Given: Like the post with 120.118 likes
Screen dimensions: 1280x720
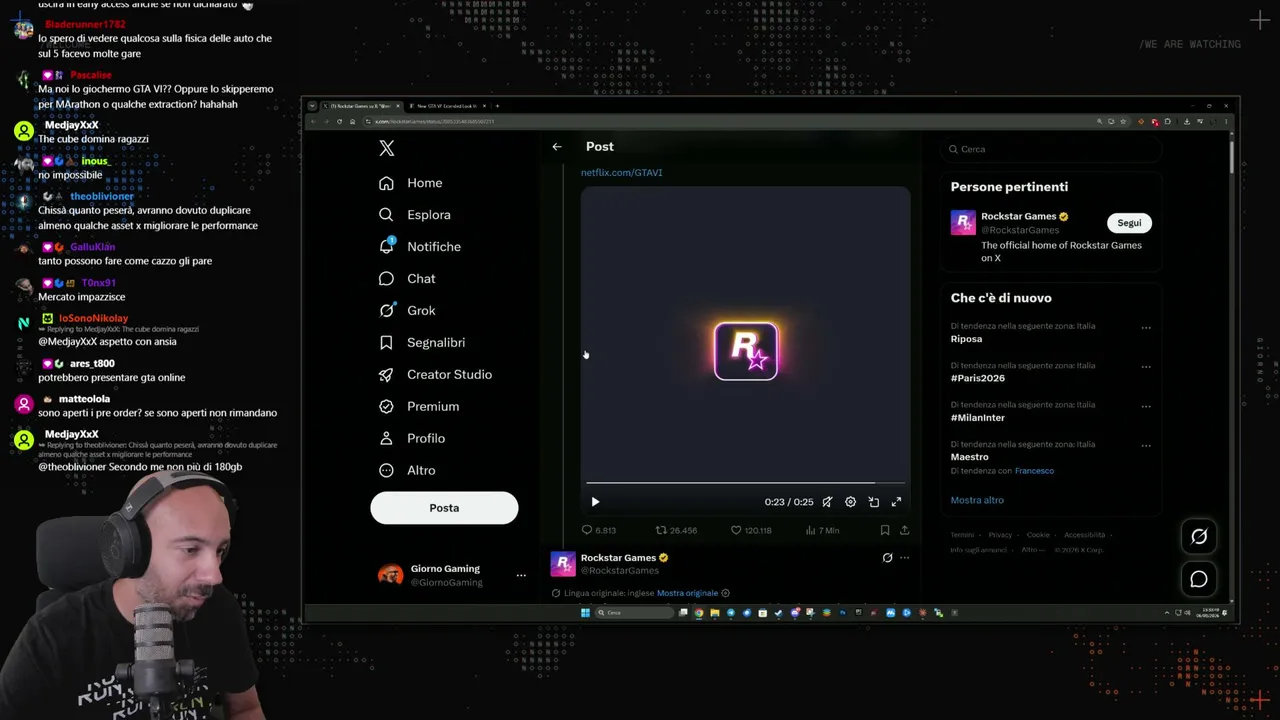Looking at the screenshot, I should 751,531.
